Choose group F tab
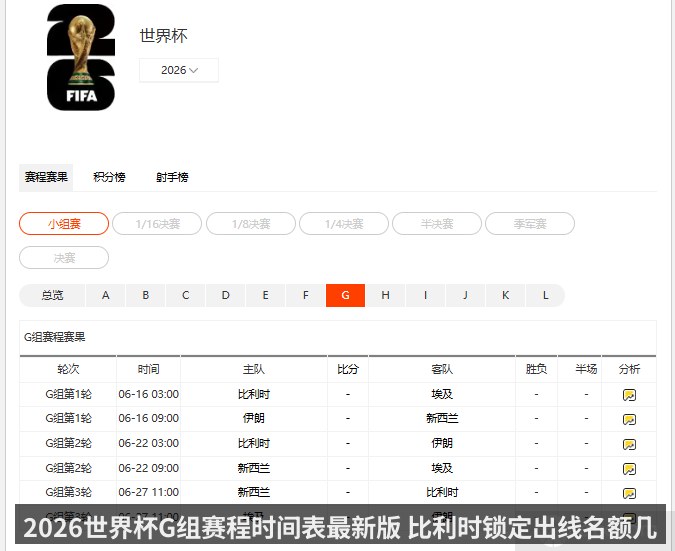This screenshot has width=675, height=551. [x=306, y=295]
